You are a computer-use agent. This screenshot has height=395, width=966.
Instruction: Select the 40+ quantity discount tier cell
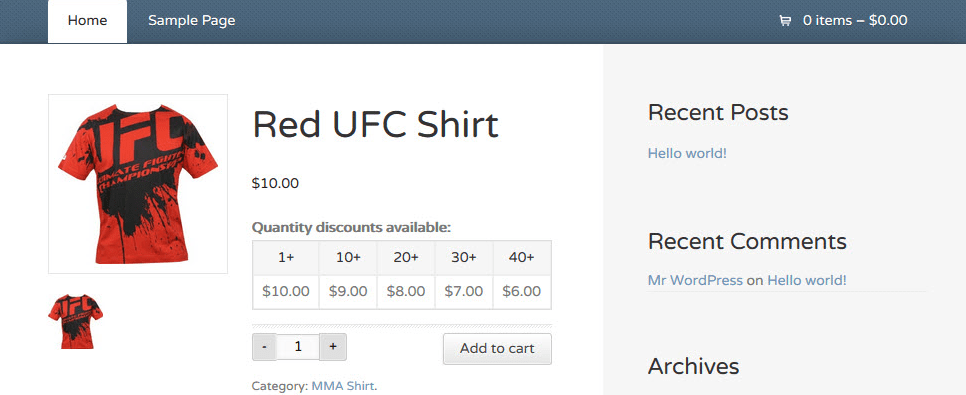coord(522,258)
